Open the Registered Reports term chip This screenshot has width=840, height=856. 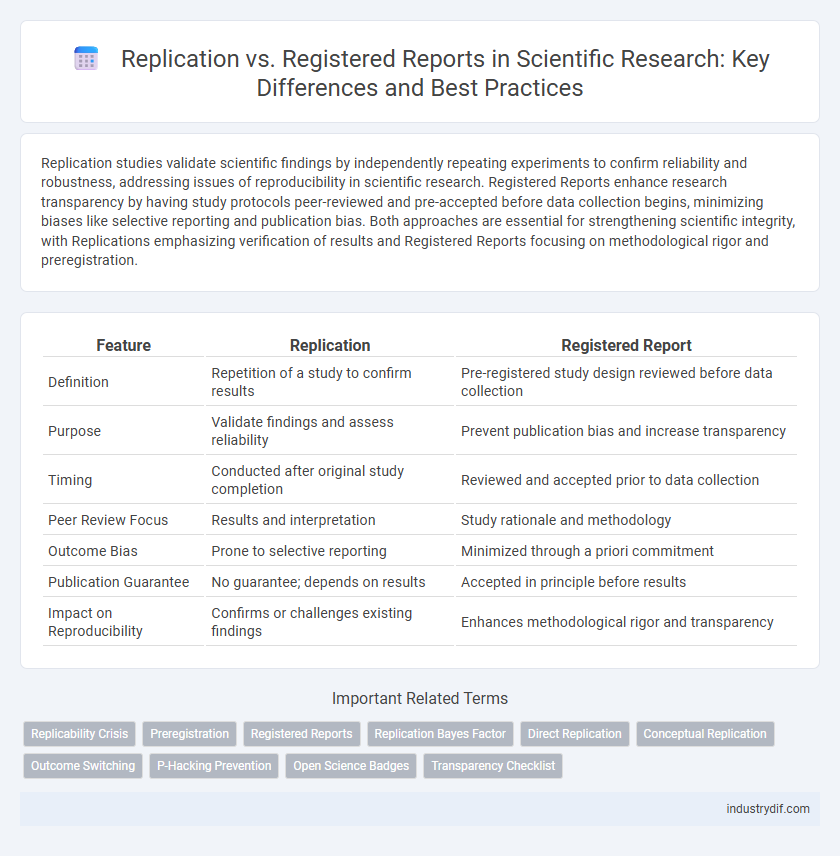pos(301,733)
